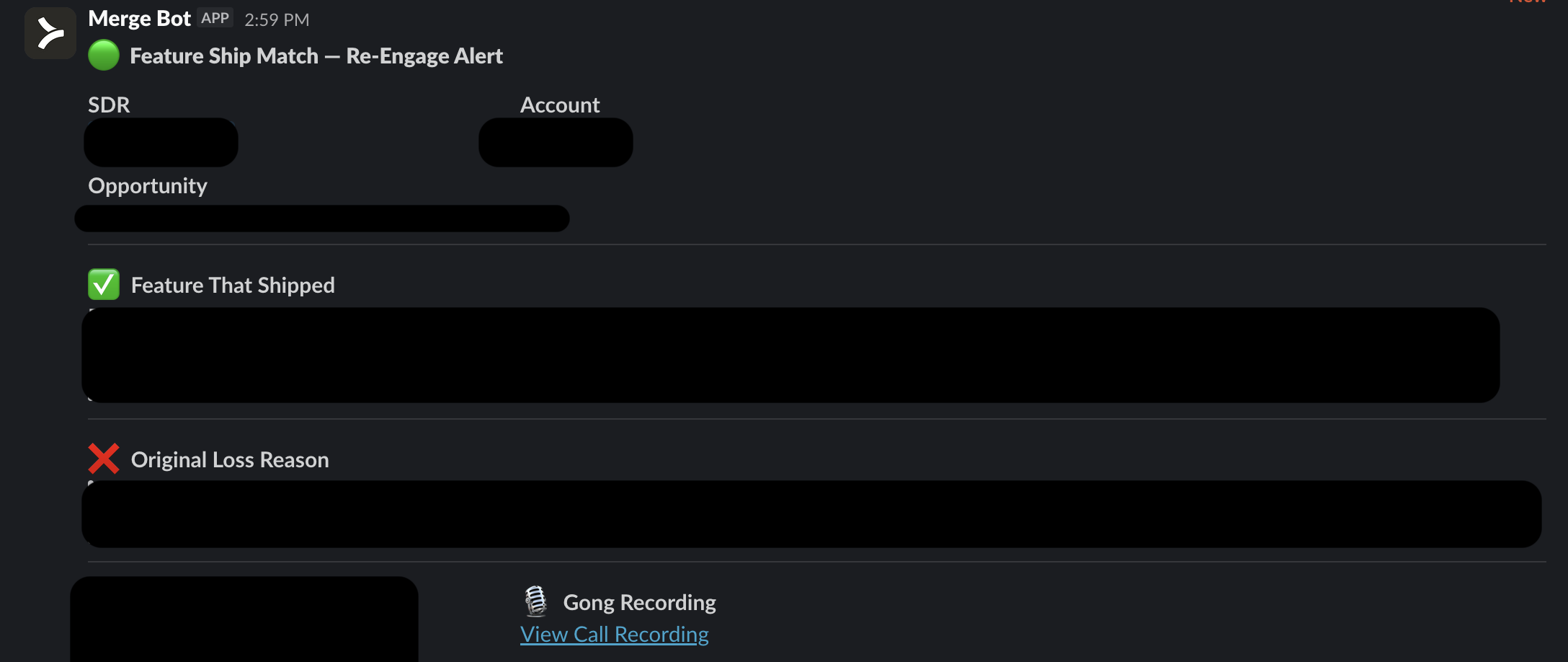Click the redacted shipped feature description
Image resolution: width=1568 pixels, height=662 pixels.
(x=790, y=355)
